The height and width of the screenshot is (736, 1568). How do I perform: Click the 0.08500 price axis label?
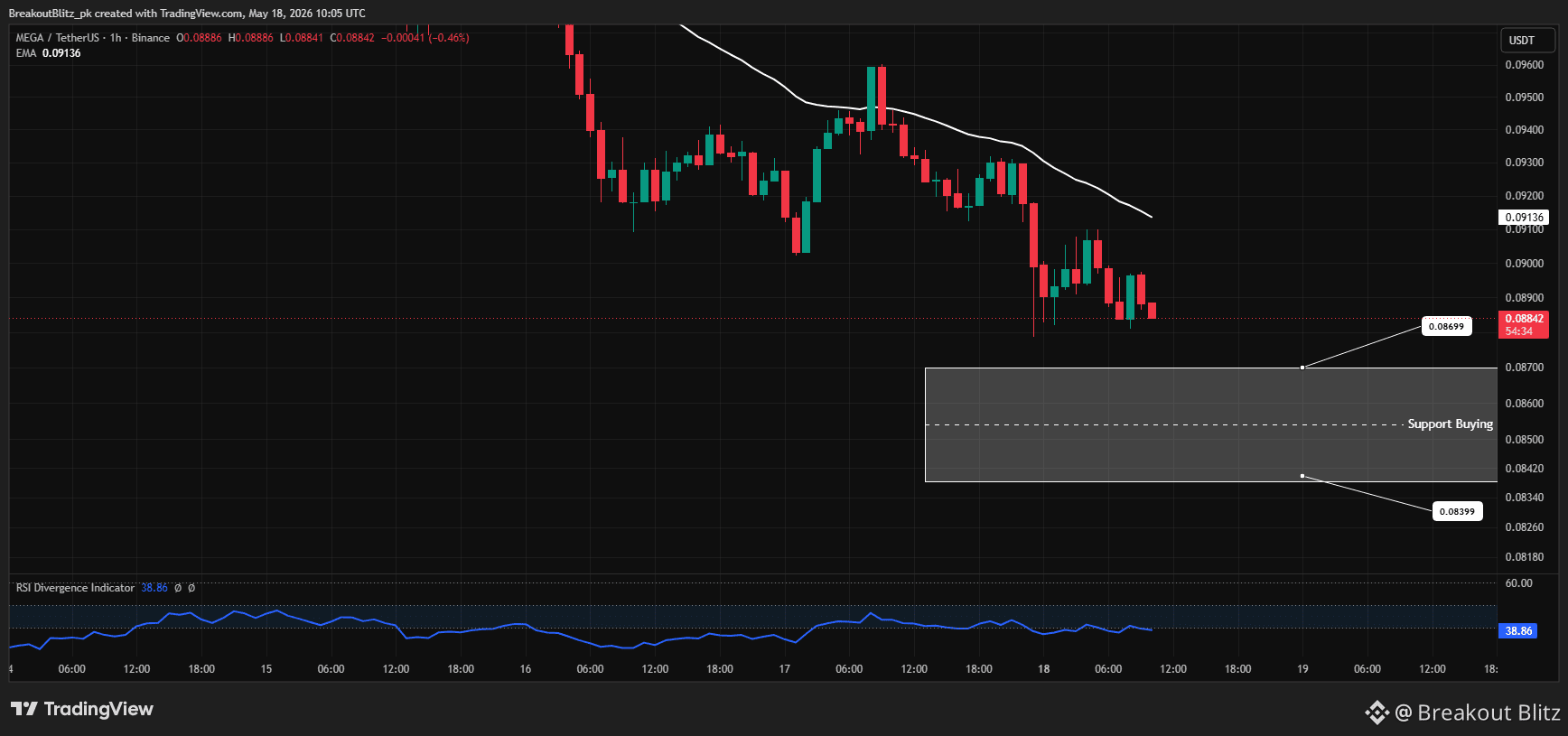pyautogui.click(x=1524, y=440)
